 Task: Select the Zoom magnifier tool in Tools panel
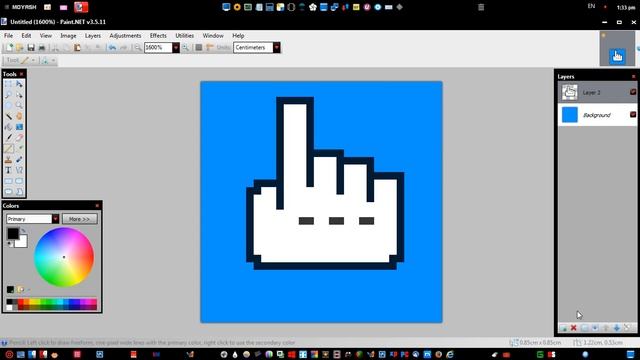[19, 105]
